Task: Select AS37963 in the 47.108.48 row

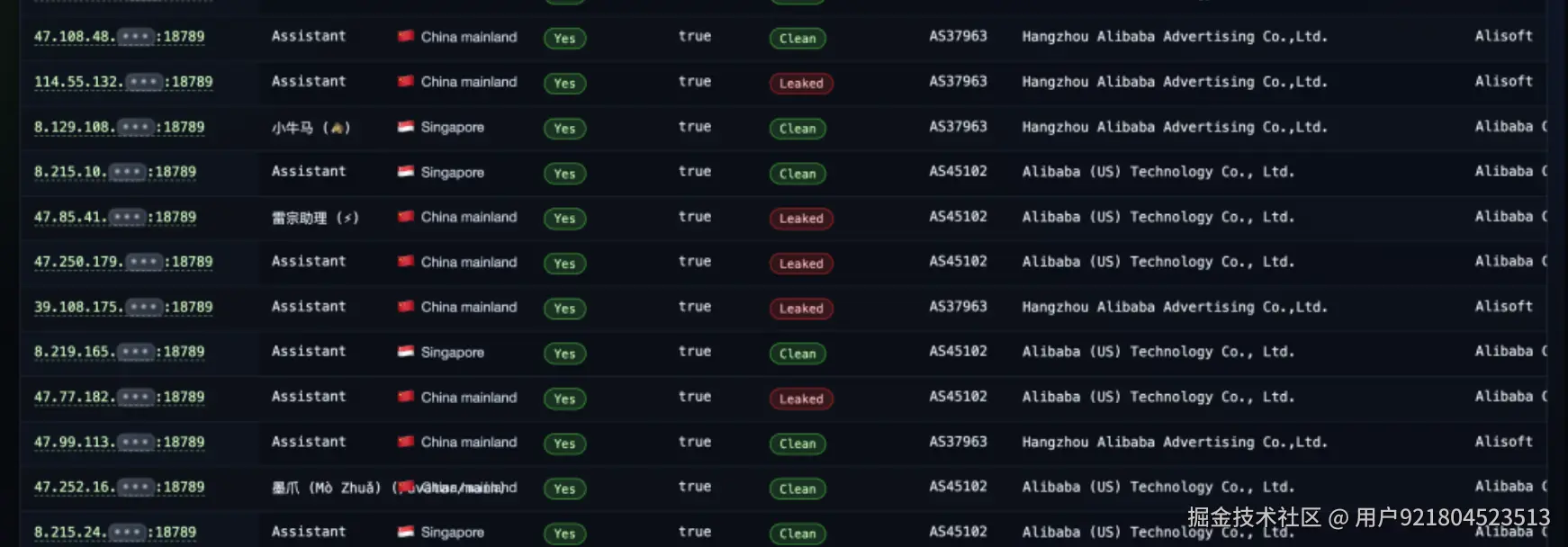Action: point(958,36)
